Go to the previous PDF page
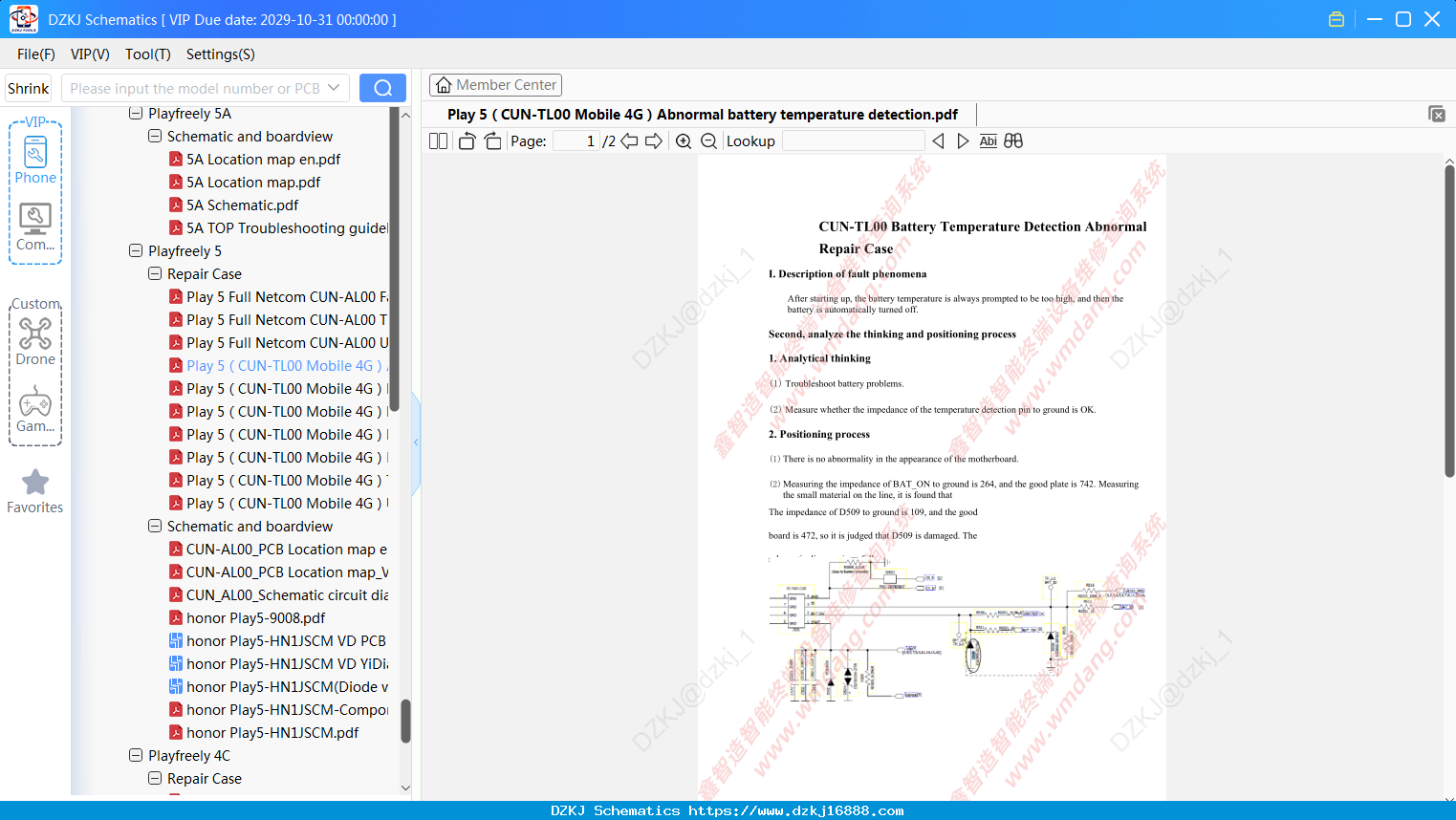 (629, 141)
